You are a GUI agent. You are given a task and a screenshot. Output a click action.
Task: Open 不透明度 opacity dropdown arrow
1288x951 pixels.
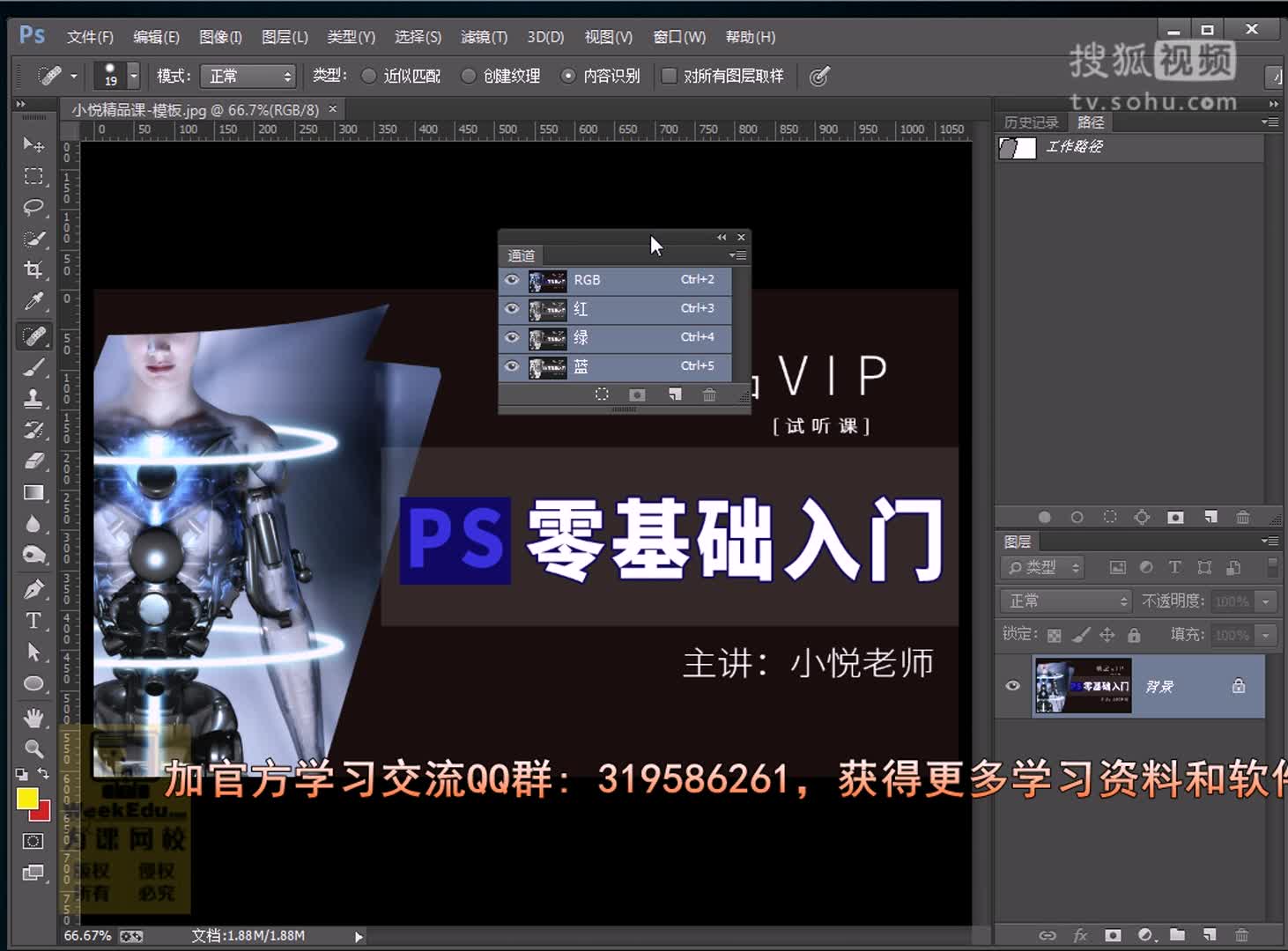point(1266,601)
